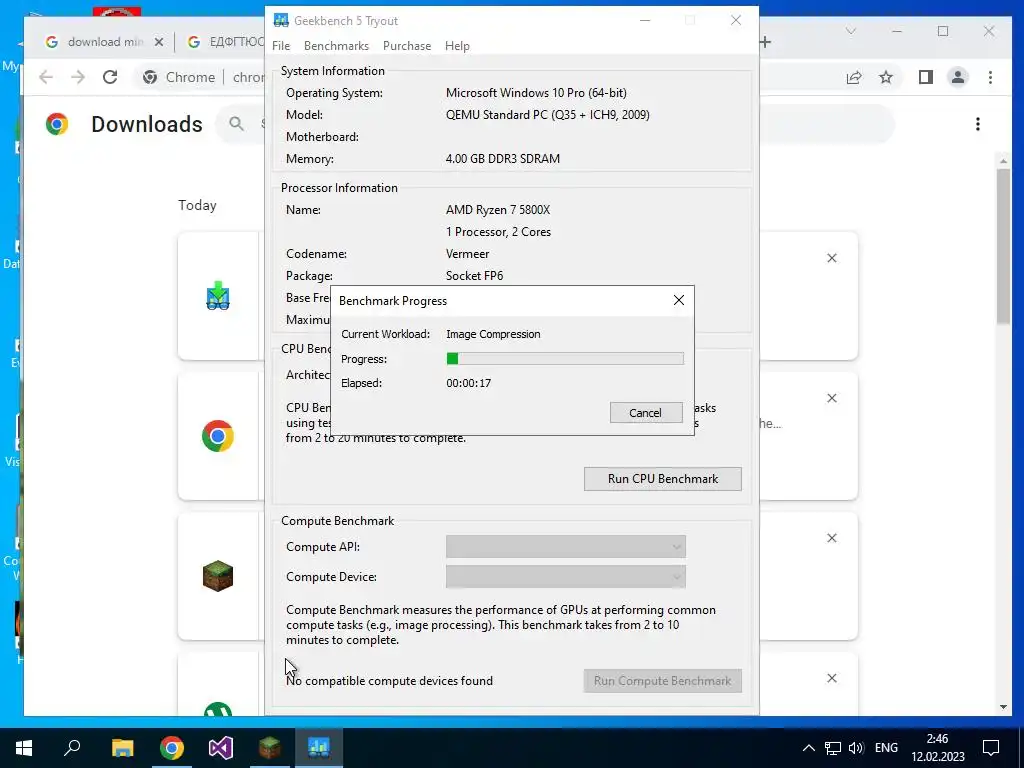Close the Benchmark Progress dialog
The height and width of the screenshot is (768, 1024).
pyautogui.click(x=679, y=300)
